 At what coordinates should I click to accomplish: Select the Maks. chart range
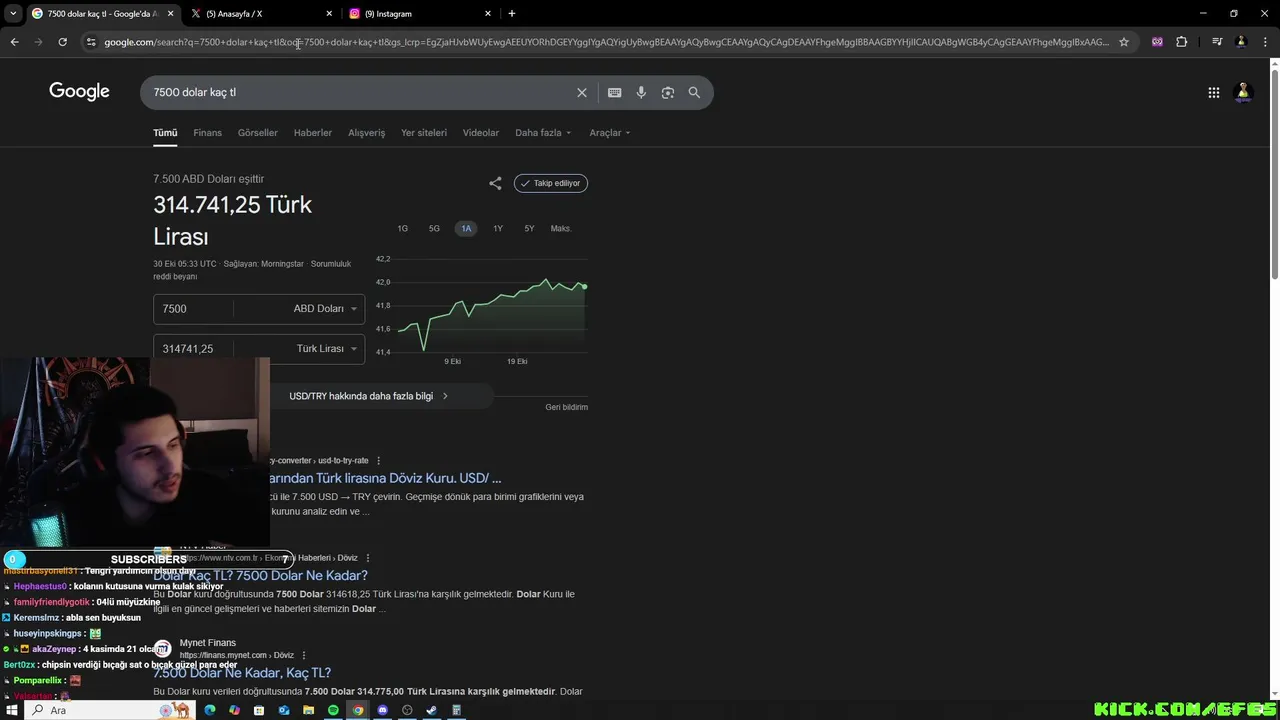point(561,228)
